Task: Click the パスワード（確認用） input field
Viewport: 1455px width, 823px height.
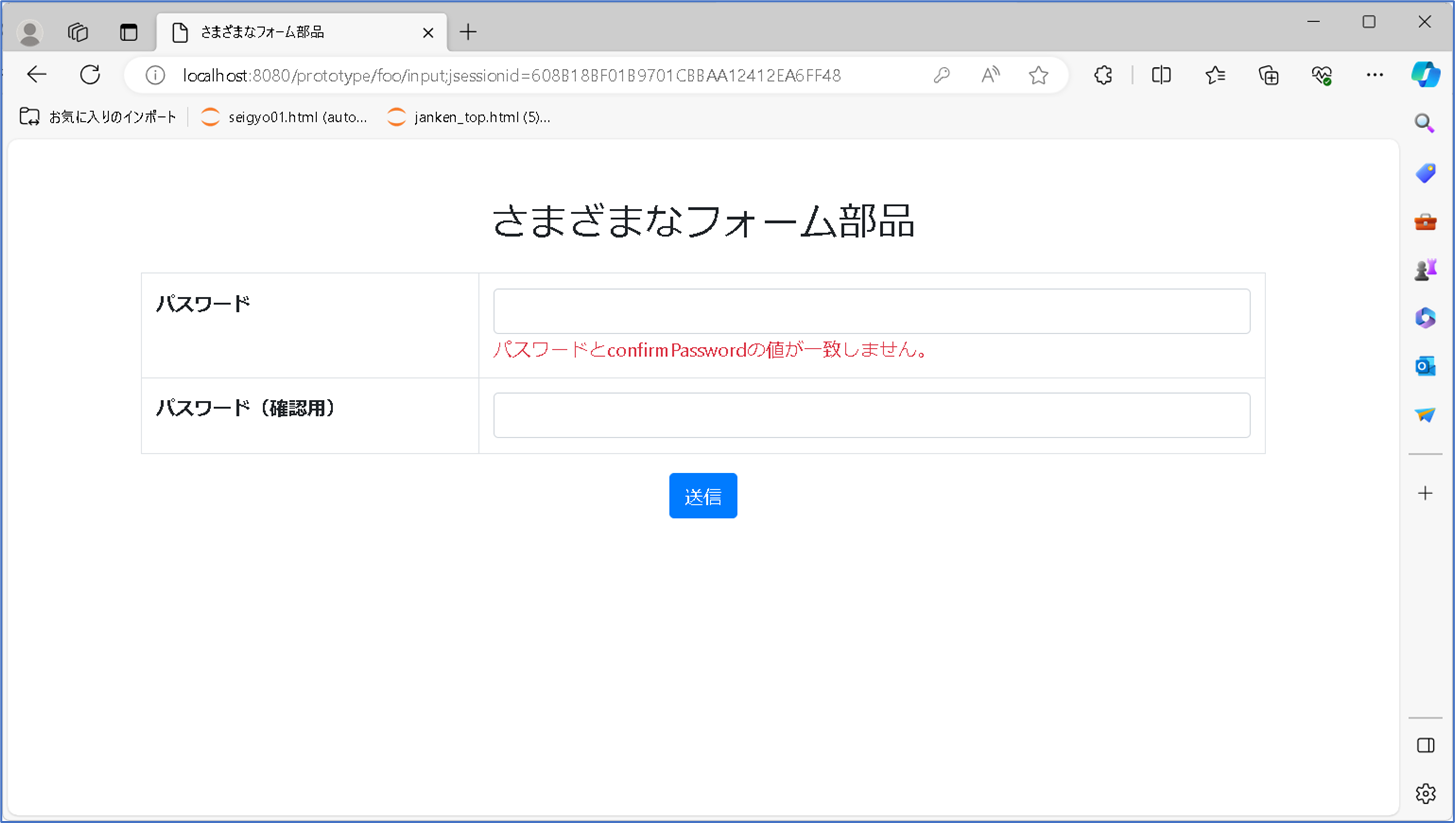Action: (872, 415)
